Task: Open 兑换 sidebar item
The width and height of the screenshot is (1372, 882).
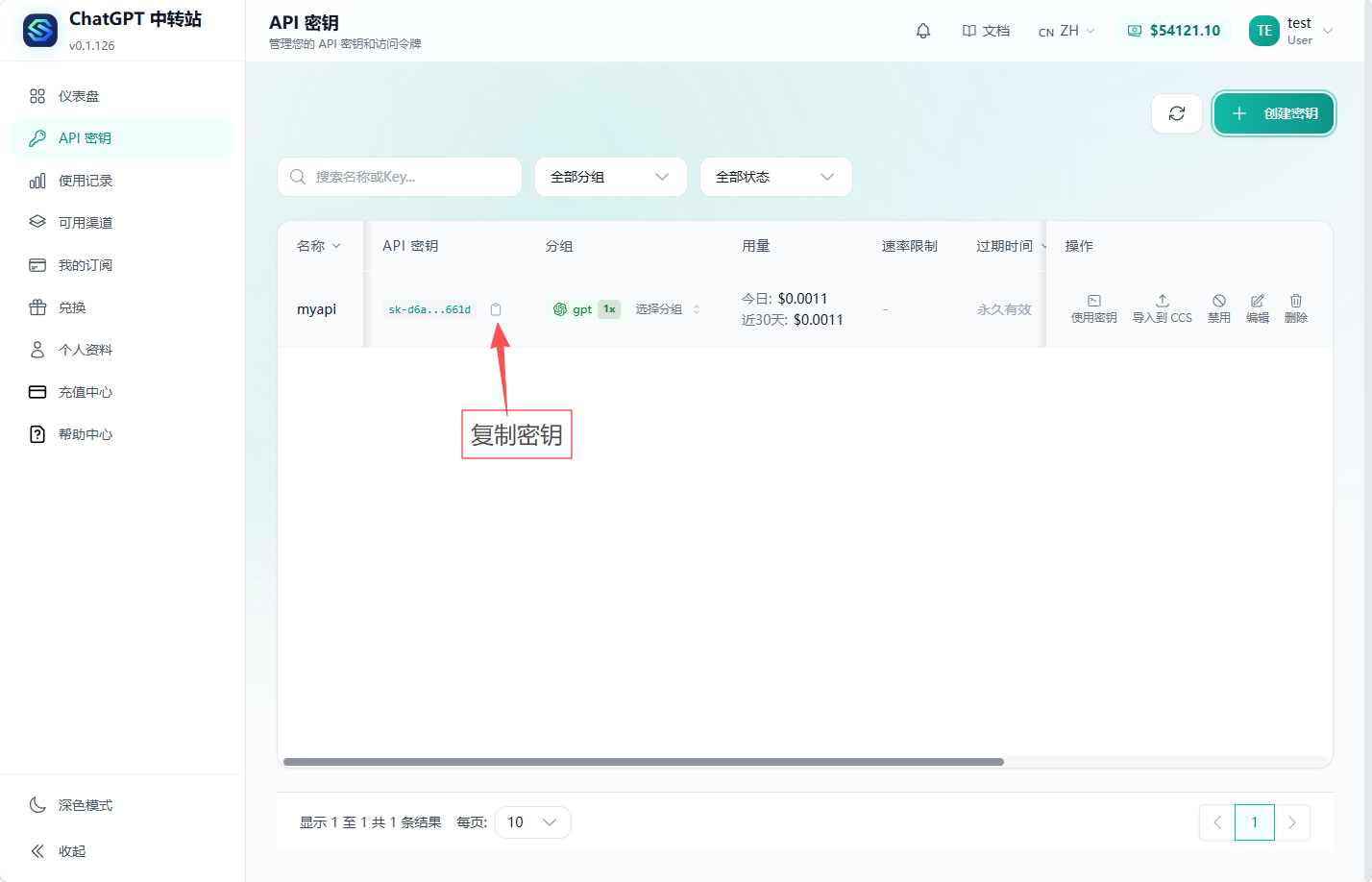Action: tap(122, 307)
